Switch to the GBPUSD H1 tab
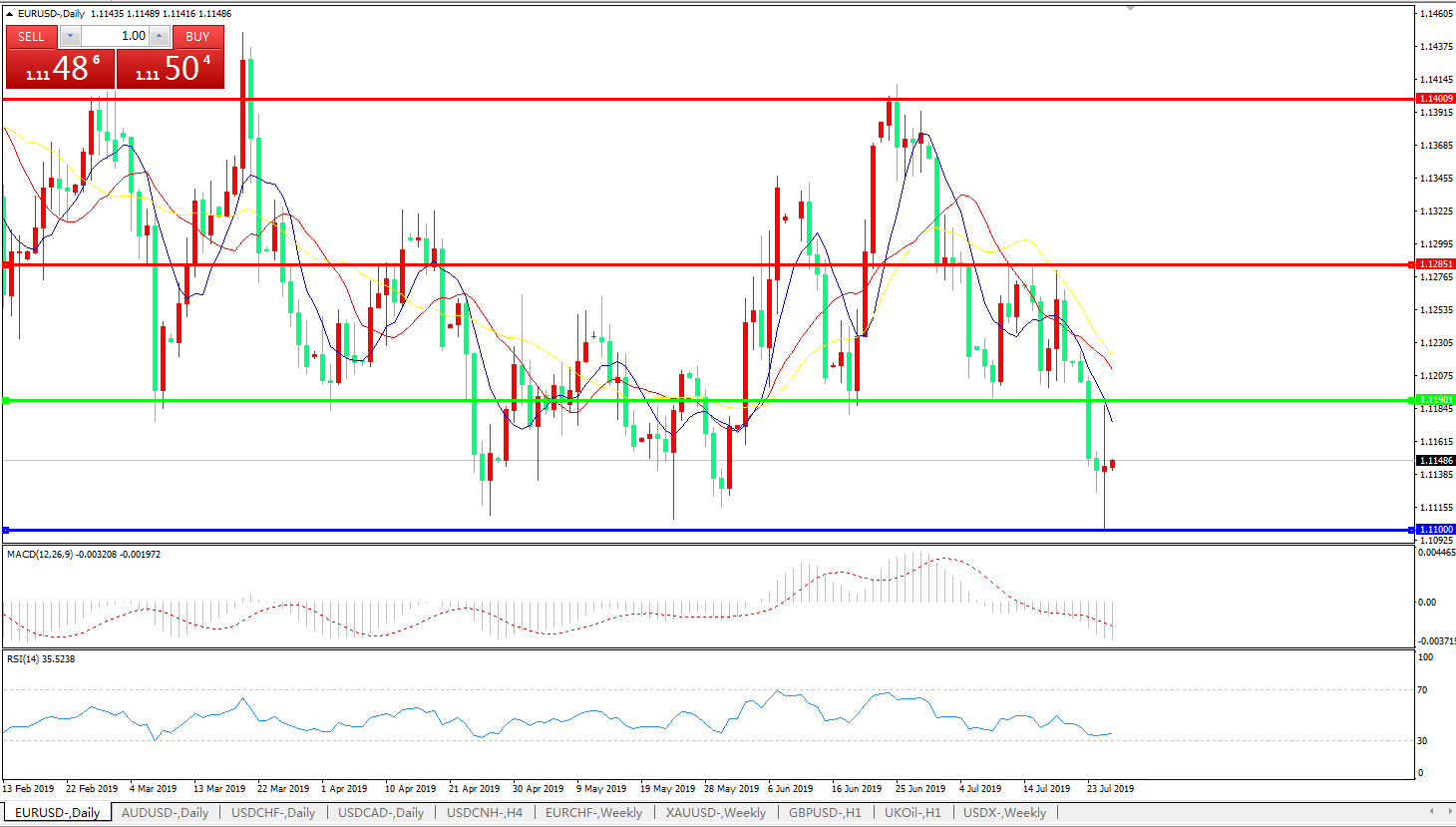This screenshot has height=827, width=1456. coord(825,813)
